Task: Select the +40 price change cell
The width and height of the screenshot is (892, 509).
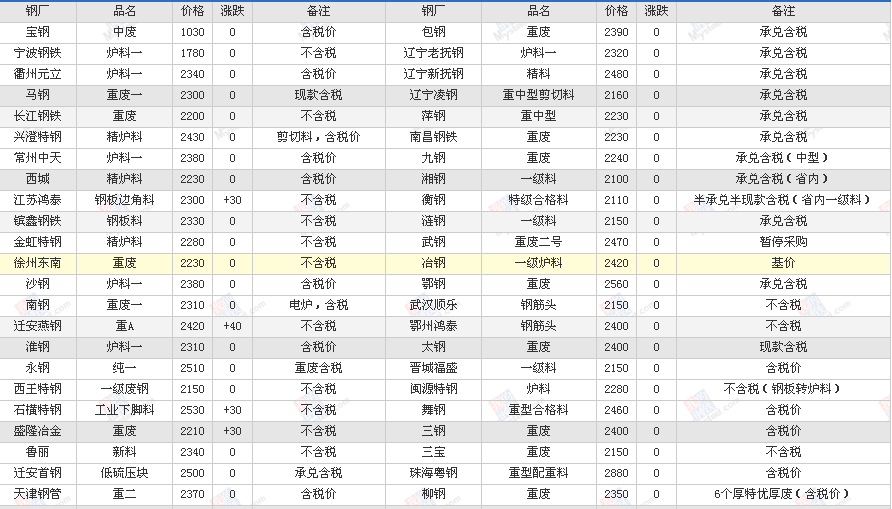Action: (232, 326)
